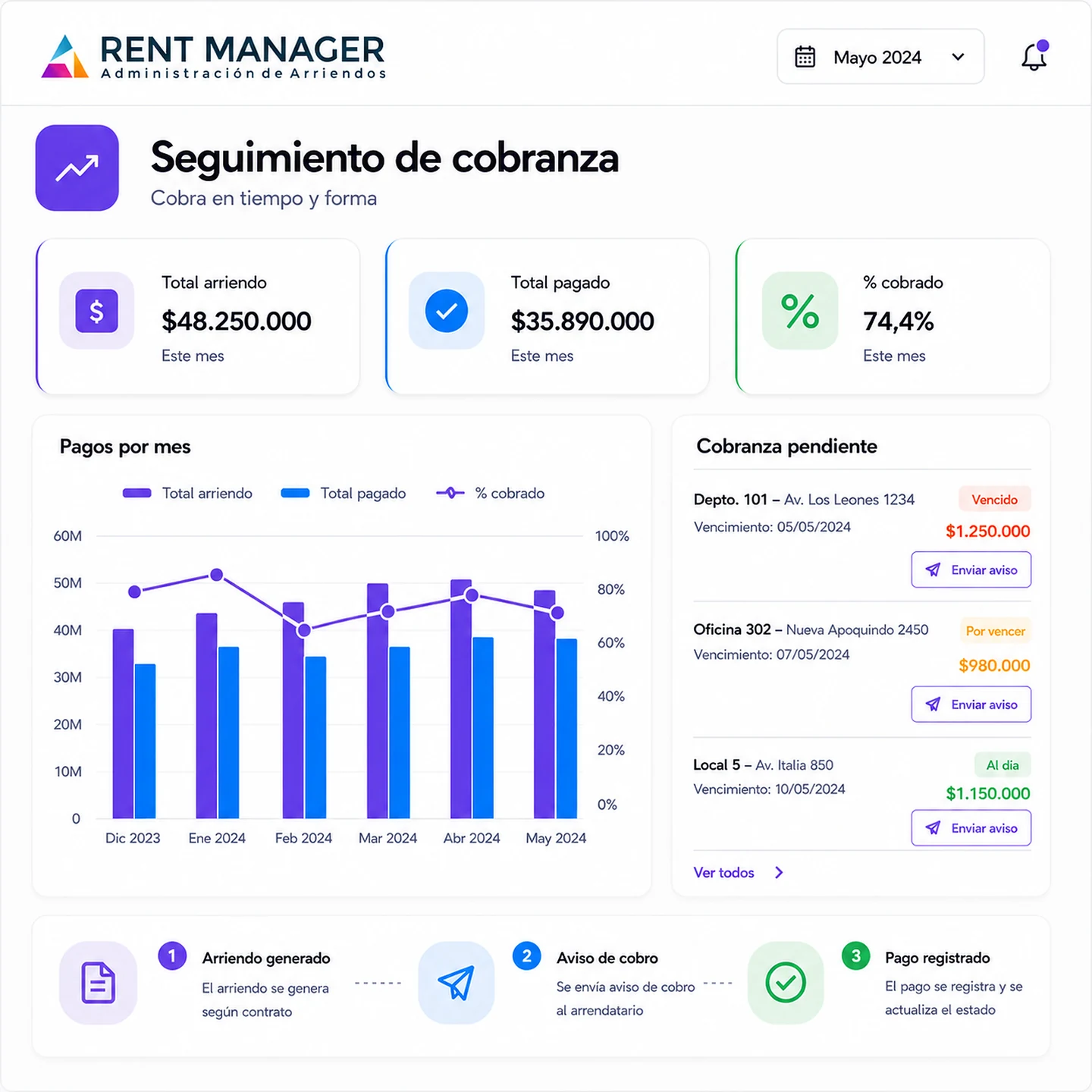Open the notifications bell icon
Viewport: 1092px width, 1092px height.
[x=1034, y=56]
